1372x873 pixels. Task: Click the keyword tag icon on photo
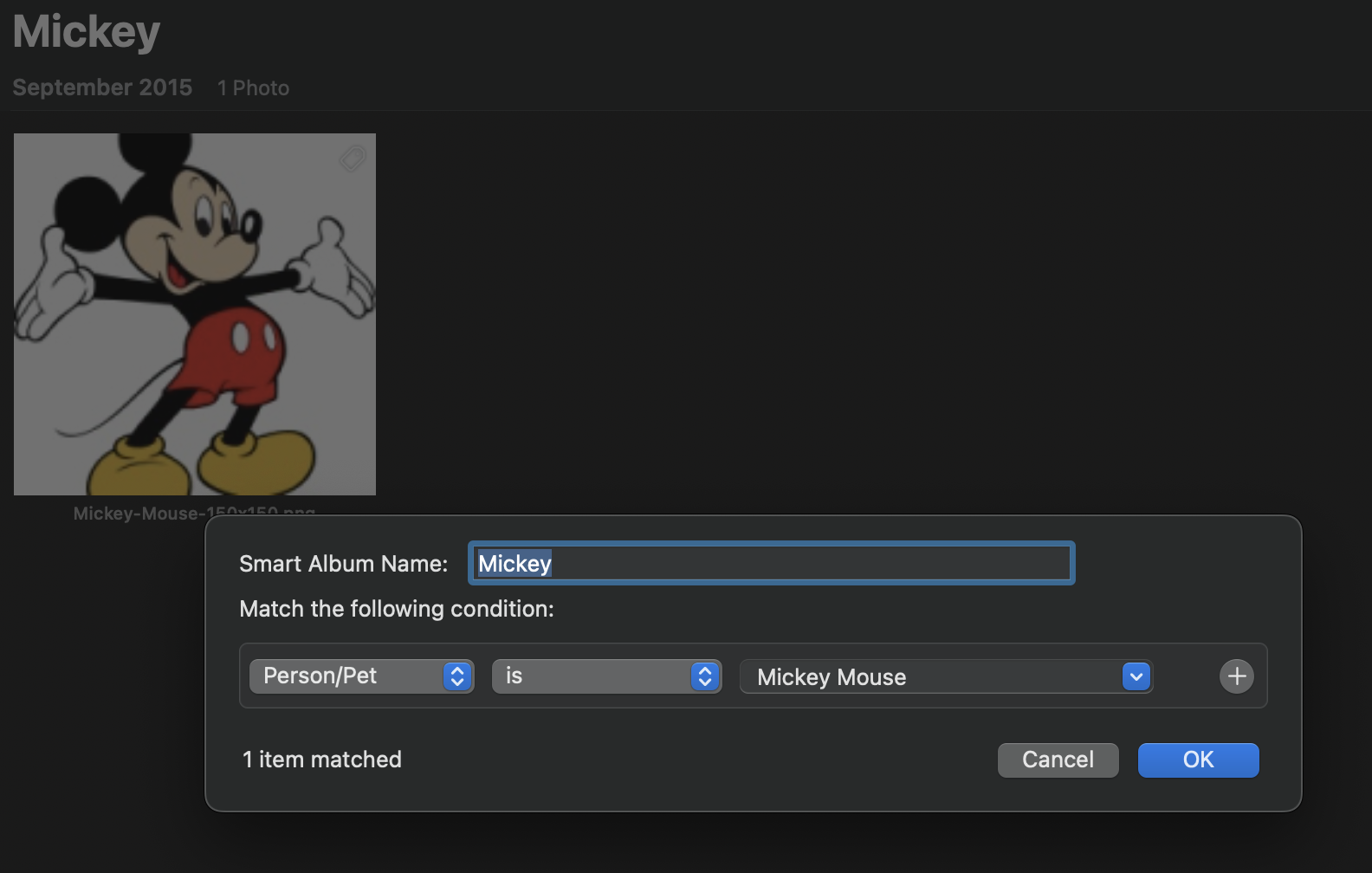click(x=353, y=158)
